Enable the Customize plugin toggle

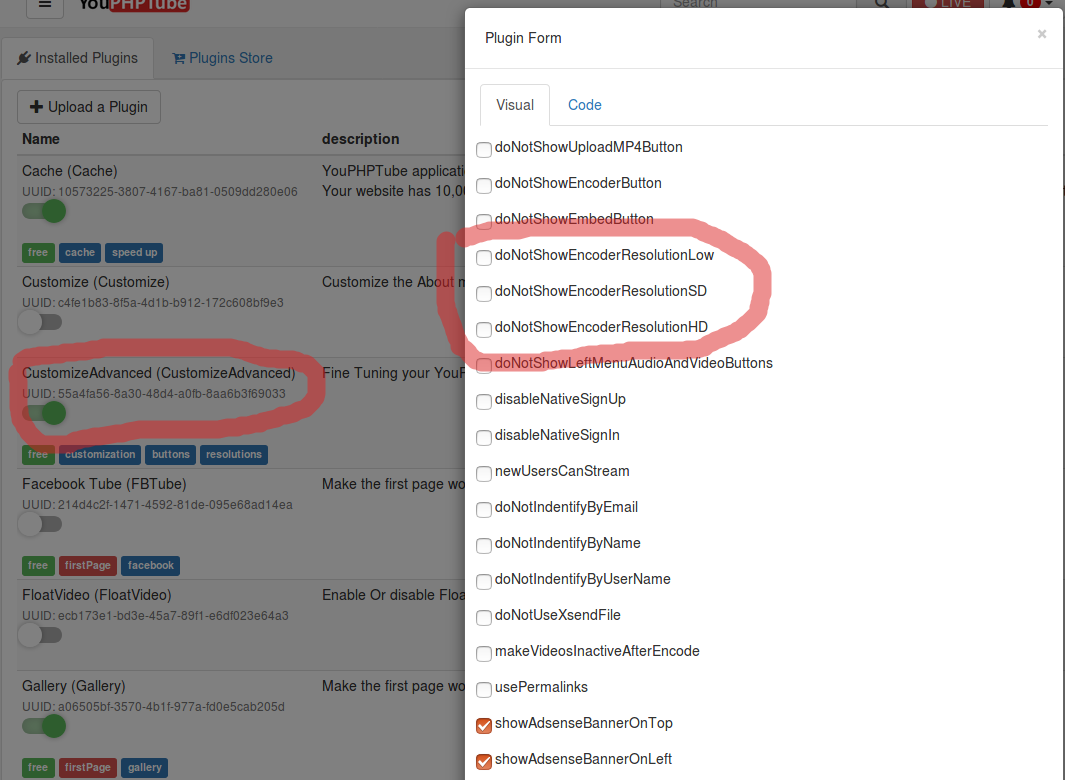(x=40, y=322)
